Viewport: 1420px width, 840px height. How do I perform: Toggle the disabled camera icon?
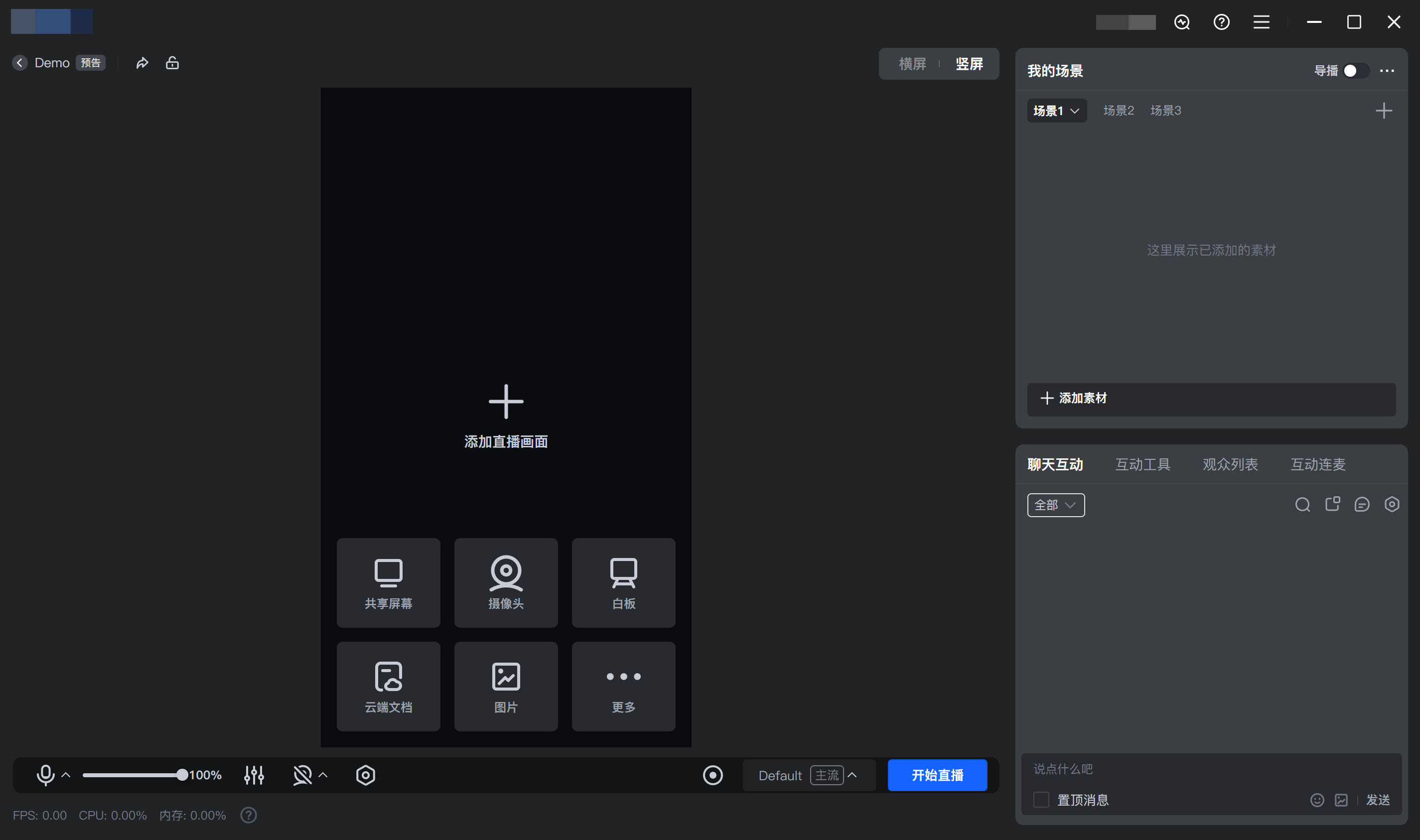pyautogui.click(x=302, y=775)
